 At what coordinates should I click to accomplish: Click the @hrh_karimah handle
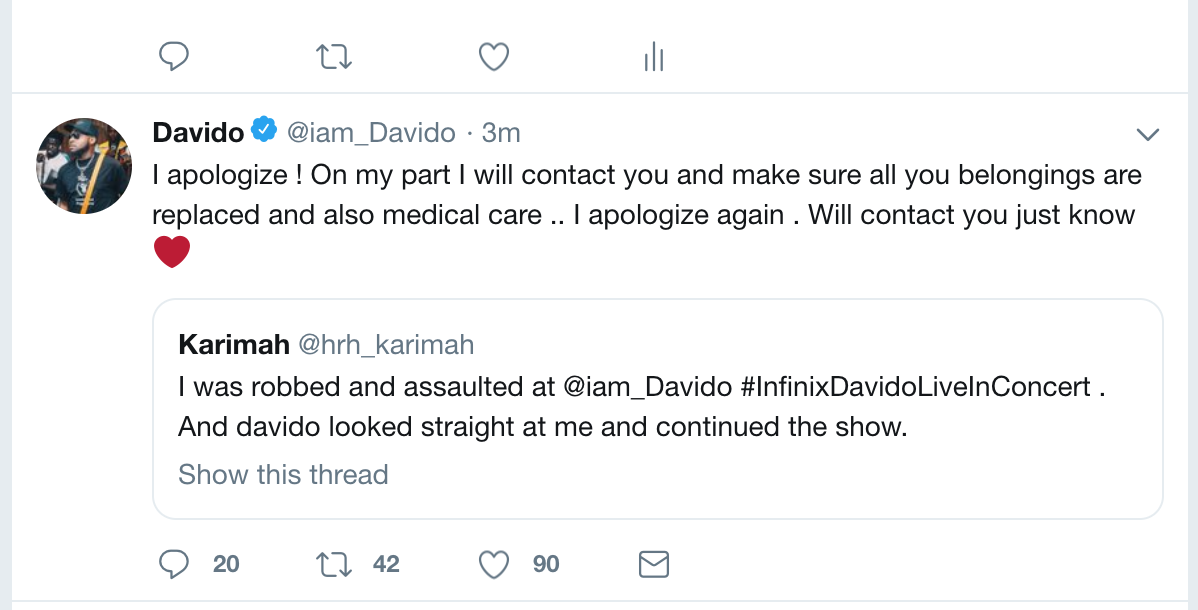[386, 345]
